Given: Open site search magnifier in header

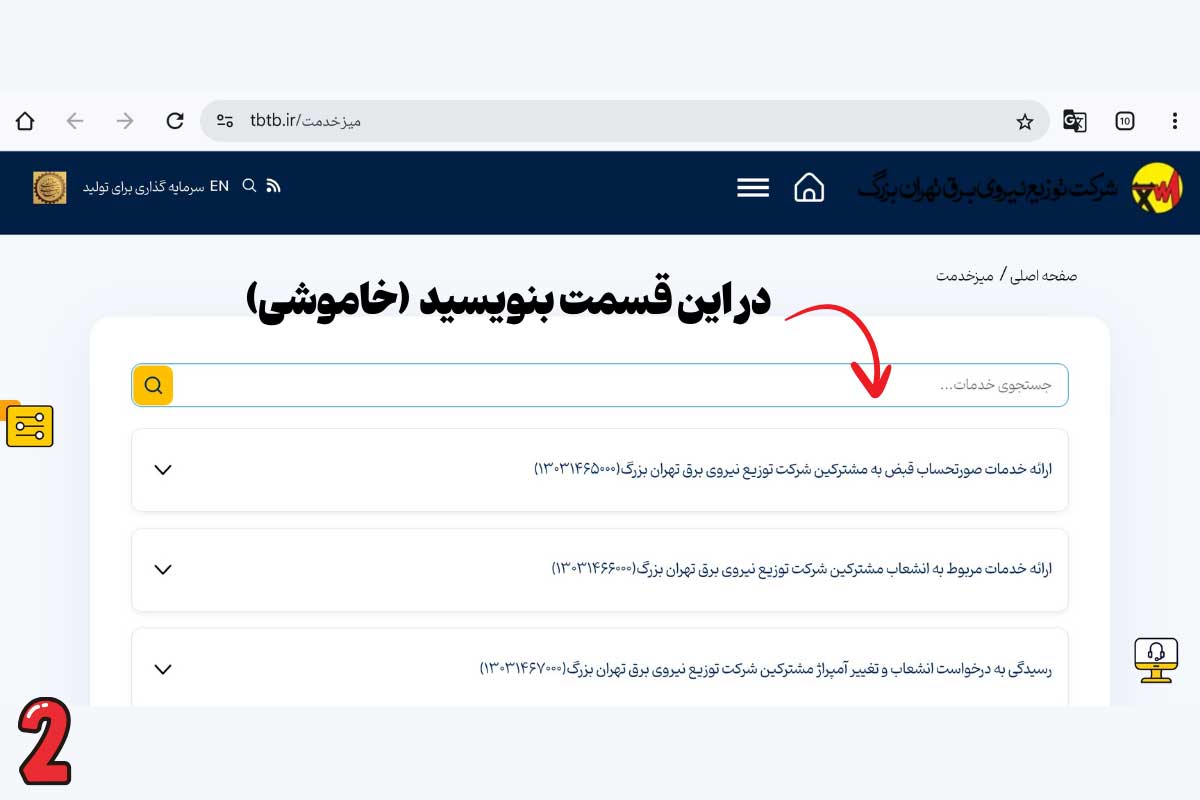Looking at the screenshot, I should pos(249,186).
